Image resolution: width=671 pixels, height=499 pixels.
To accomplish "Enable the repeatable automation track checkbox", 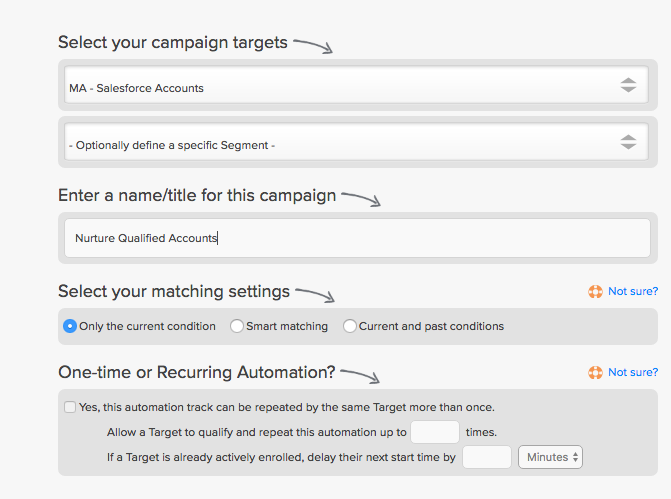I will tap(70, 407).
